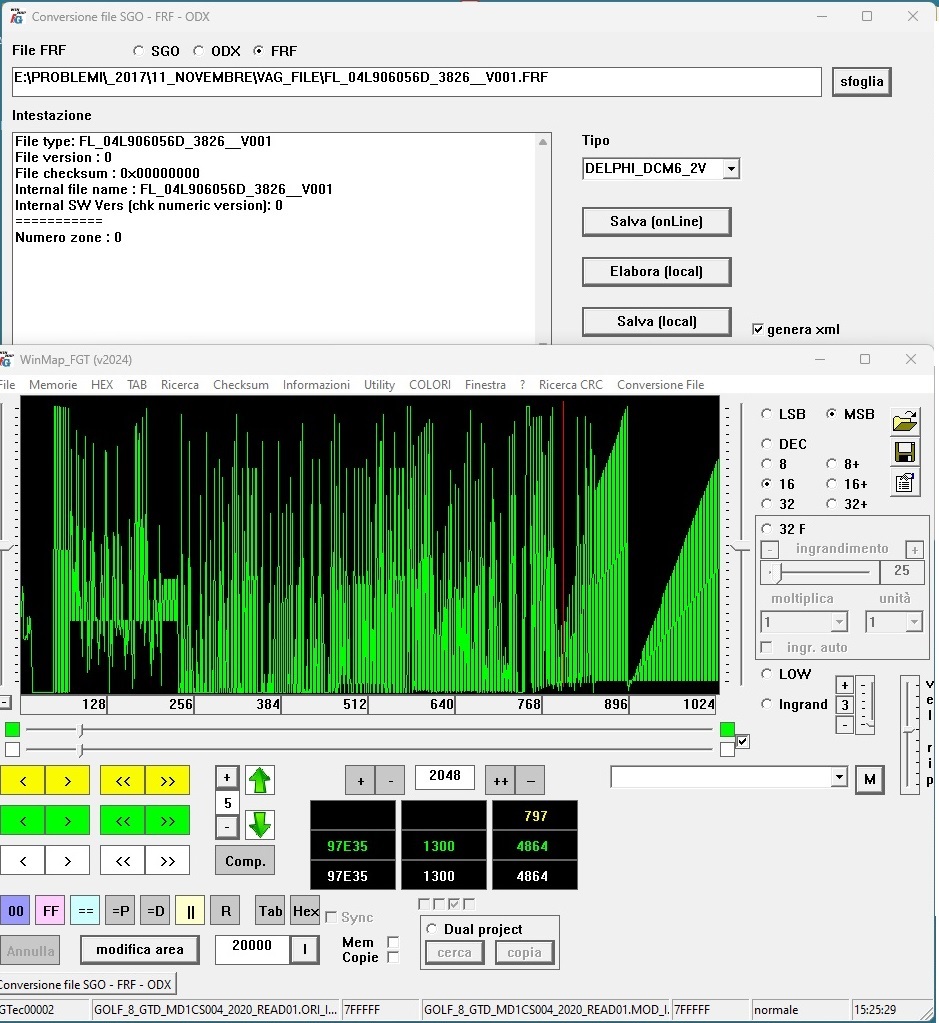Click the open folder icon
This screenshot has height=1023, width=939.
[905, 420]
